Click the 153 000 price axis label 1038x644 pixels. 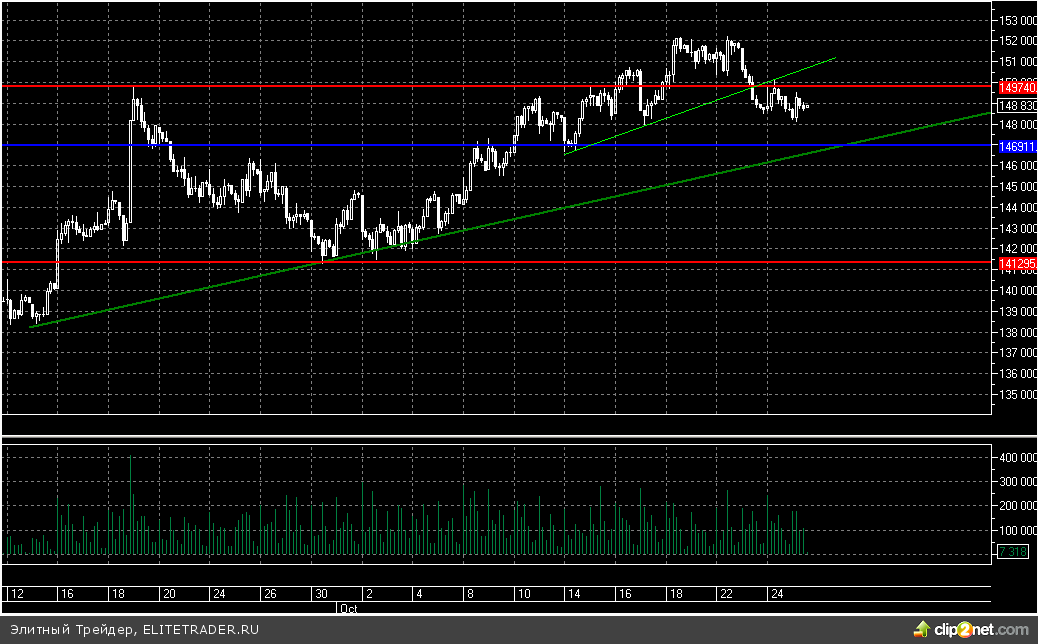[1018, 20]
